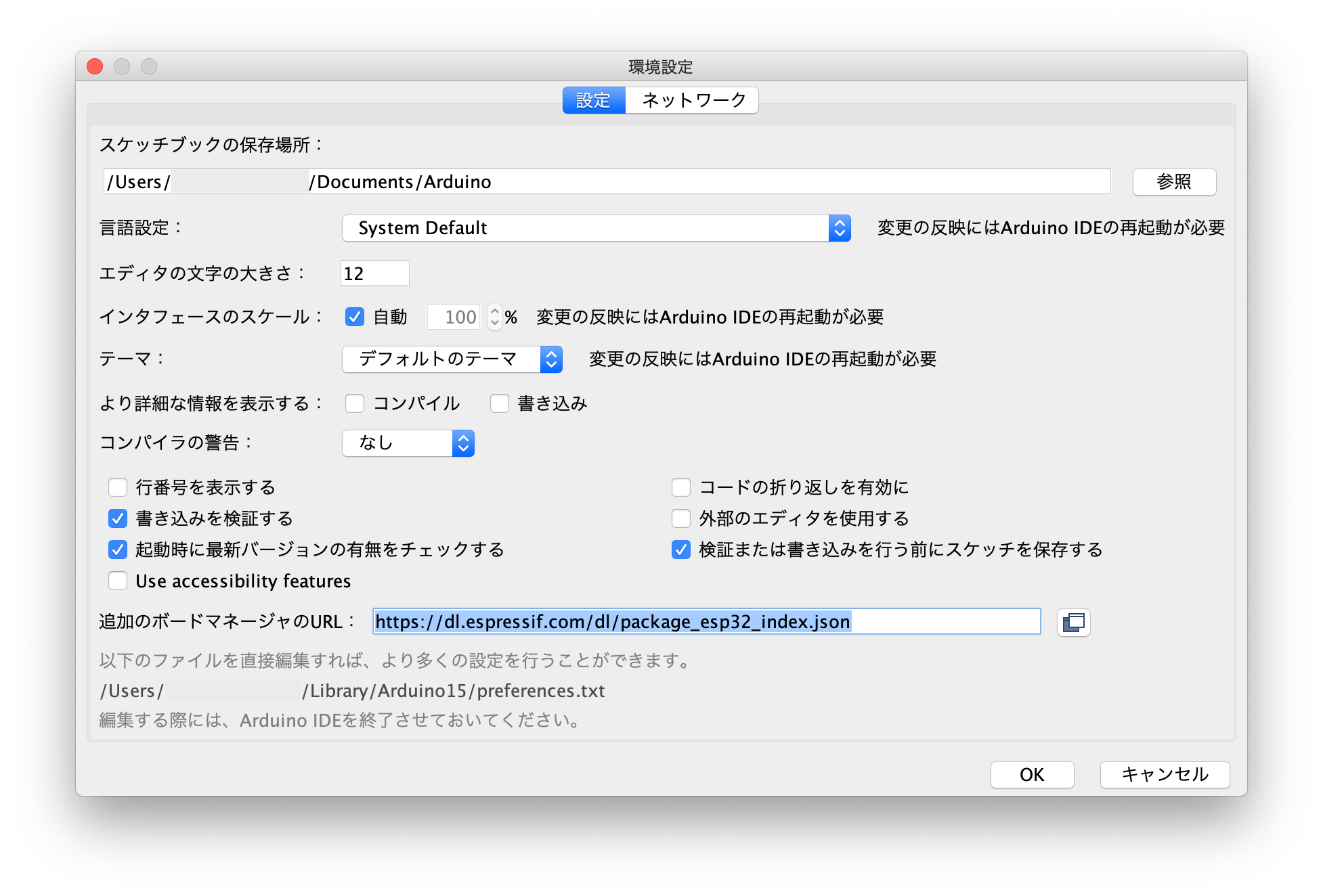Click the interface scale percentage stepper arrows
The image size is (1323, 896).
pos(494,317)
